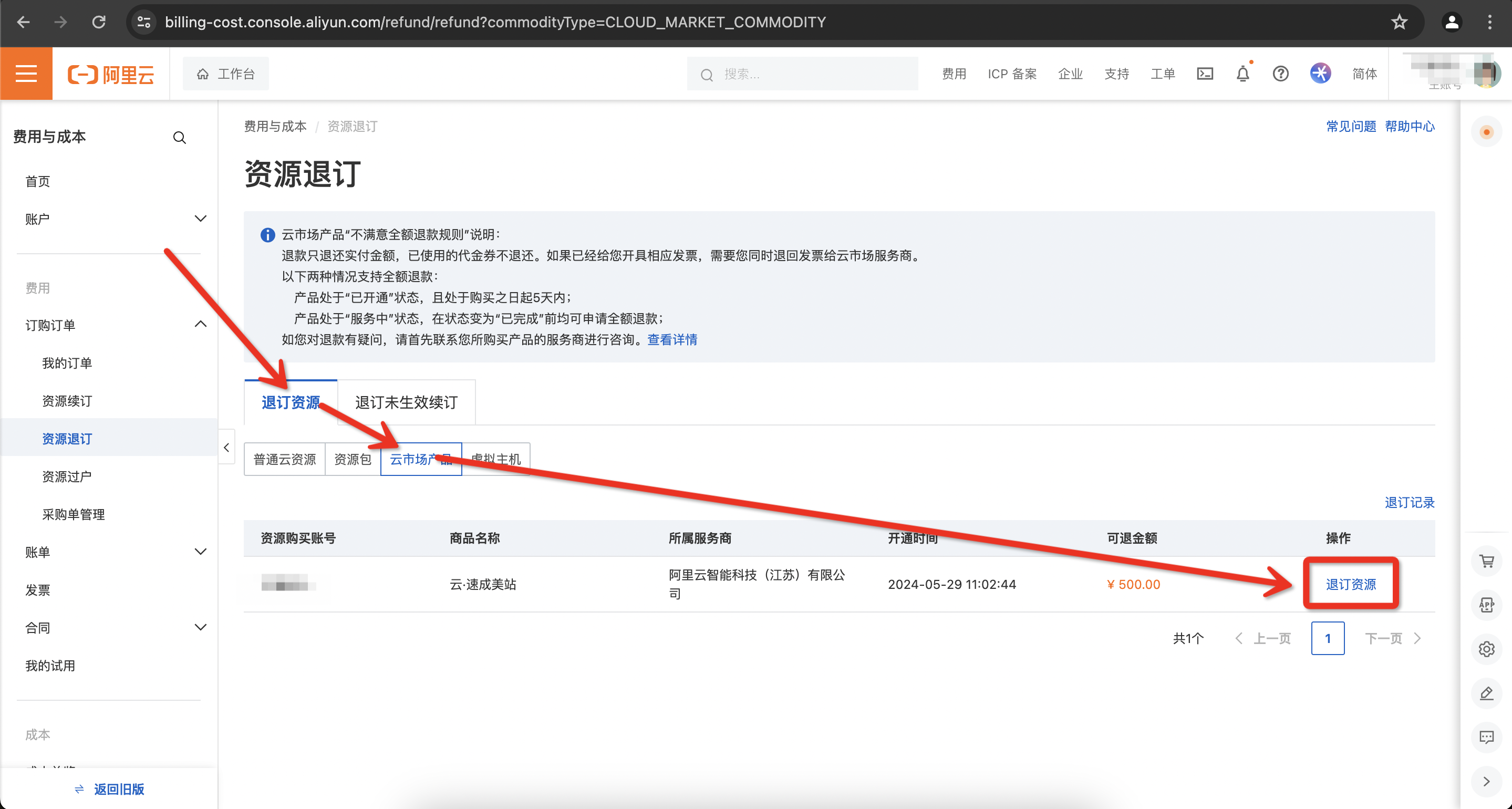Switch to 退订未生效续订 tab
This screenshot has width=1512, height=809.
[406, 402]
